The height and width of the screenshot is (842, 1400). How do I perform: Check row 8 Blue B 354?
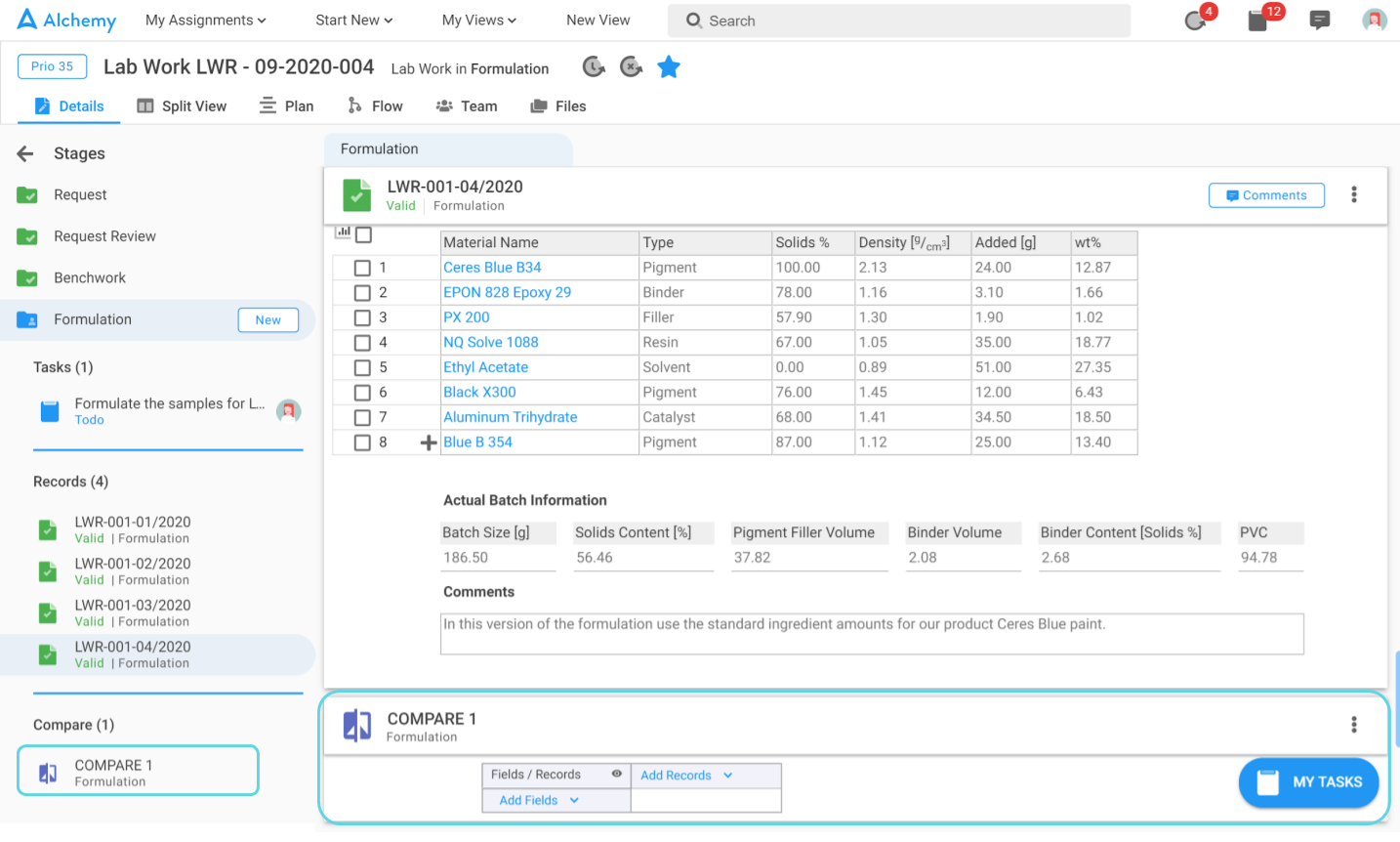[362, 442]
